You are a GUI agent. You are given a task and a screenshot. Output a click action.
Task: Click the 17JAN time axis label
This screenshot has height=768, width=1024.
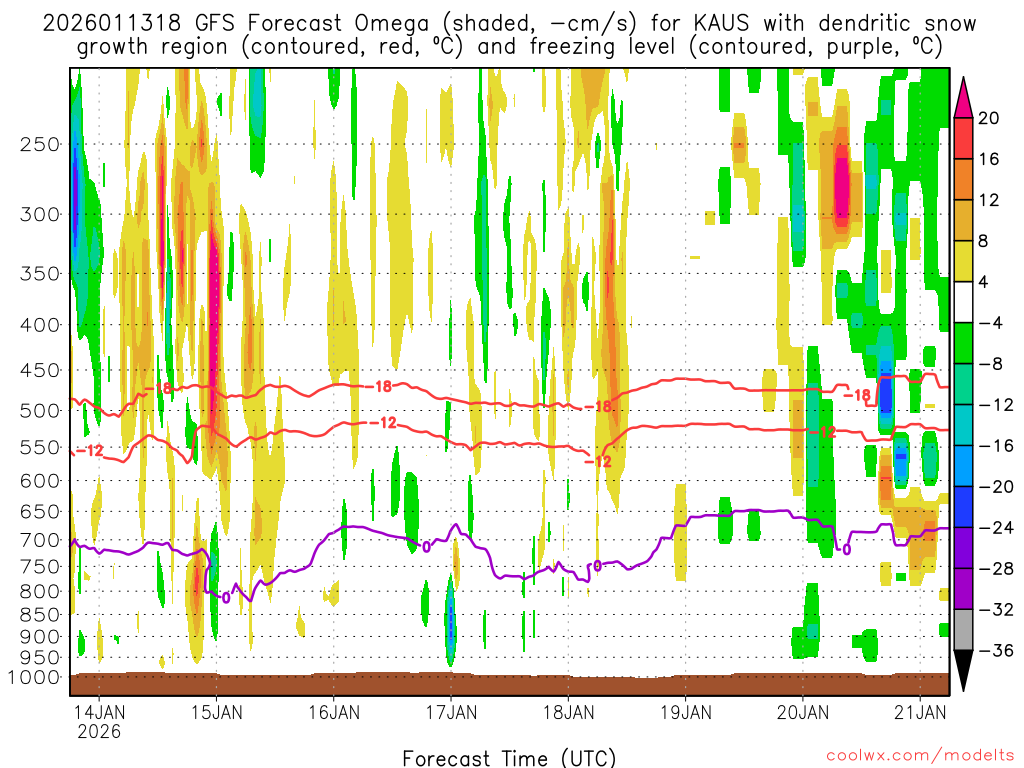451,712
